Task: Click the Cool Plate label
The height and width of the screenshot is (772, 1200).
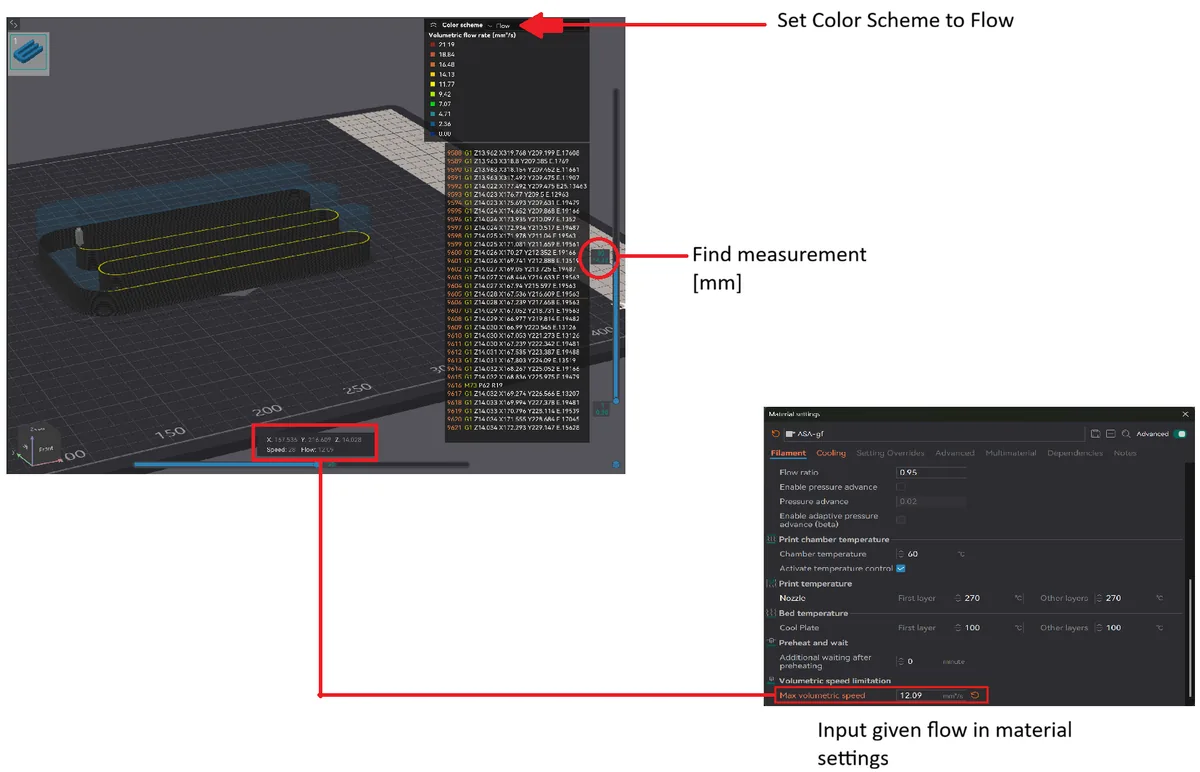Action: pos(799,628)
